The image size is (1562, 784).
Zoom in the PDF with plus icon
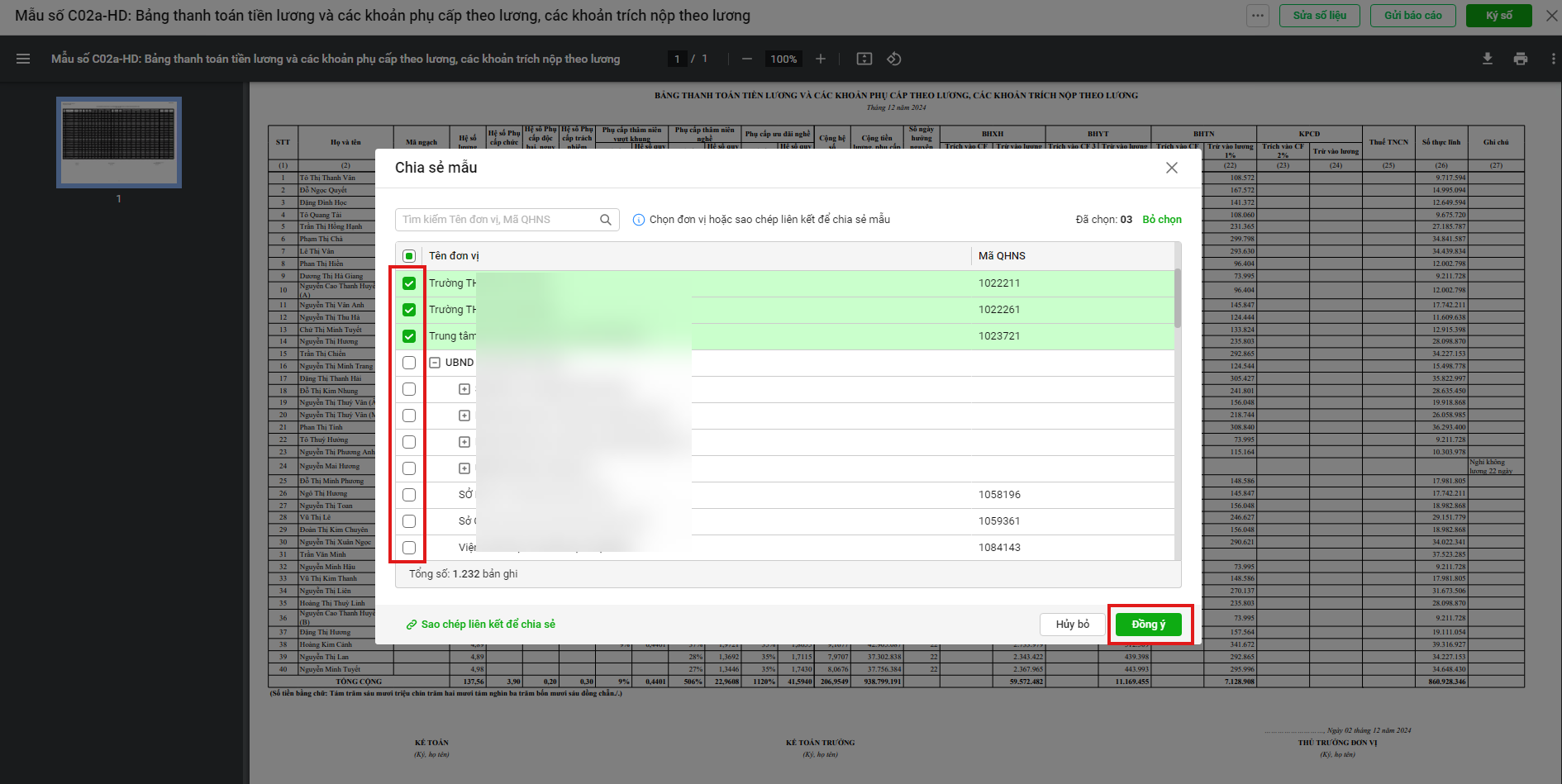click(821, 59)
